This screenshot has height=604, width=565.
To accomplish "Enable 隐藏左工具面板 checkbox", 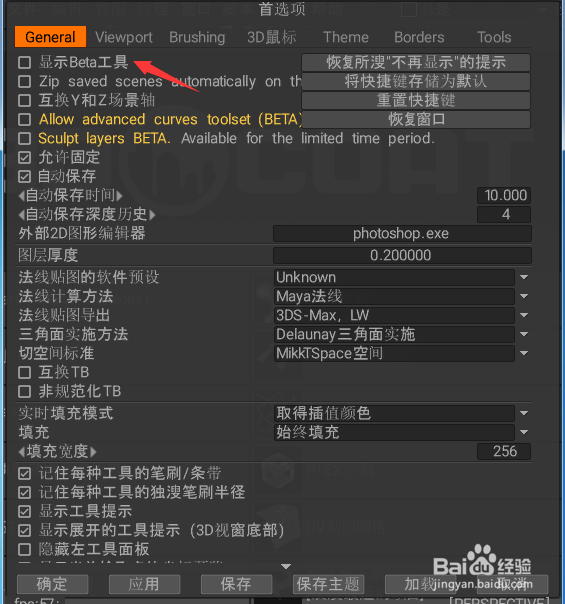I will [x=25, y=549].
